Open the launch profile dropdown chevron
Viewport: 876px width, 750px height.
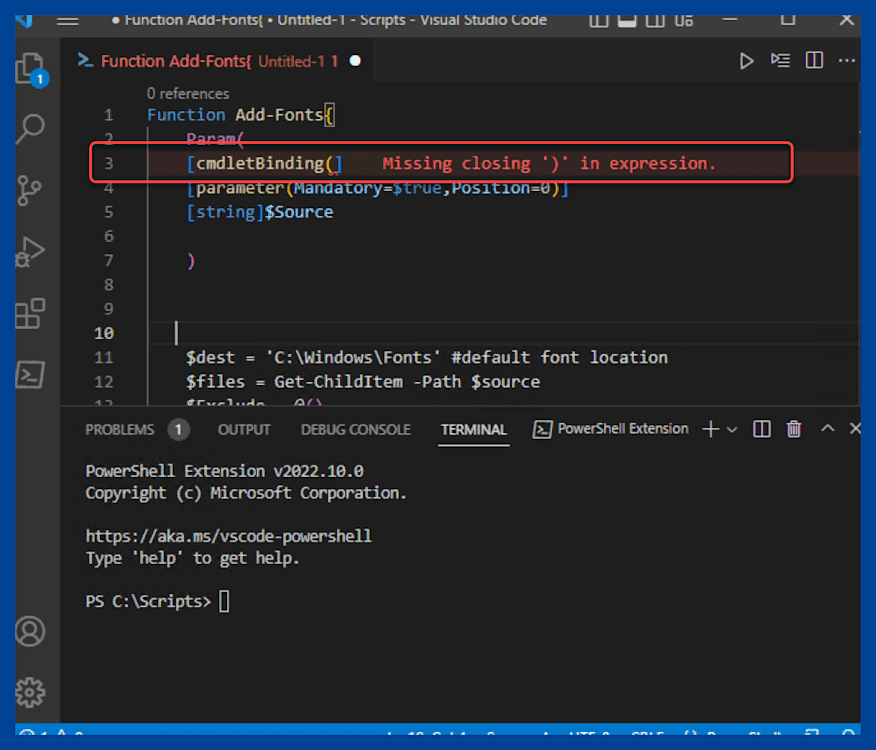[x=732, y=430]
